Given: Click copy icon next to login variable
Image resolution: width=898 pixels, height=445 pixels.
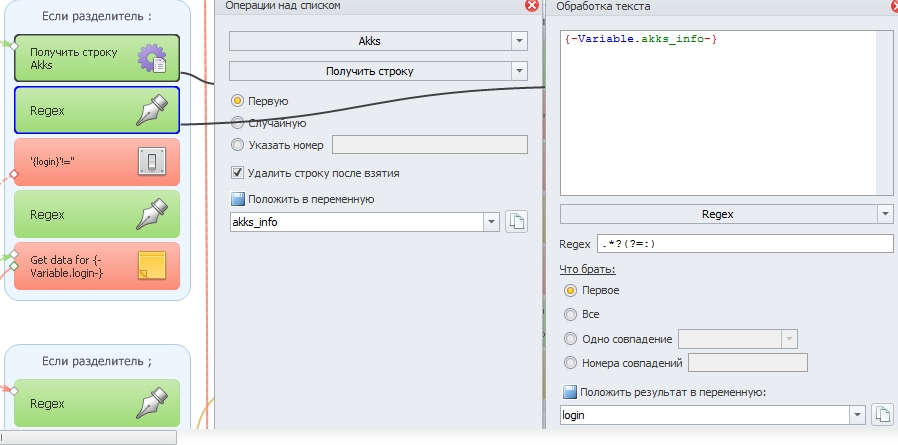Looking at the screenshot, I should [881, 414].
